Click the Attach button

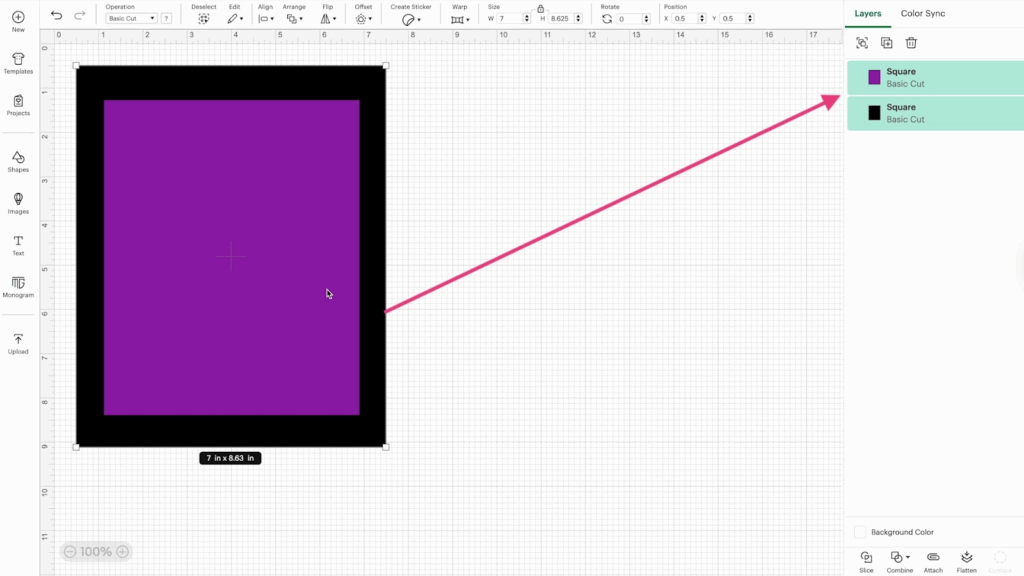(x=933, y=561)
